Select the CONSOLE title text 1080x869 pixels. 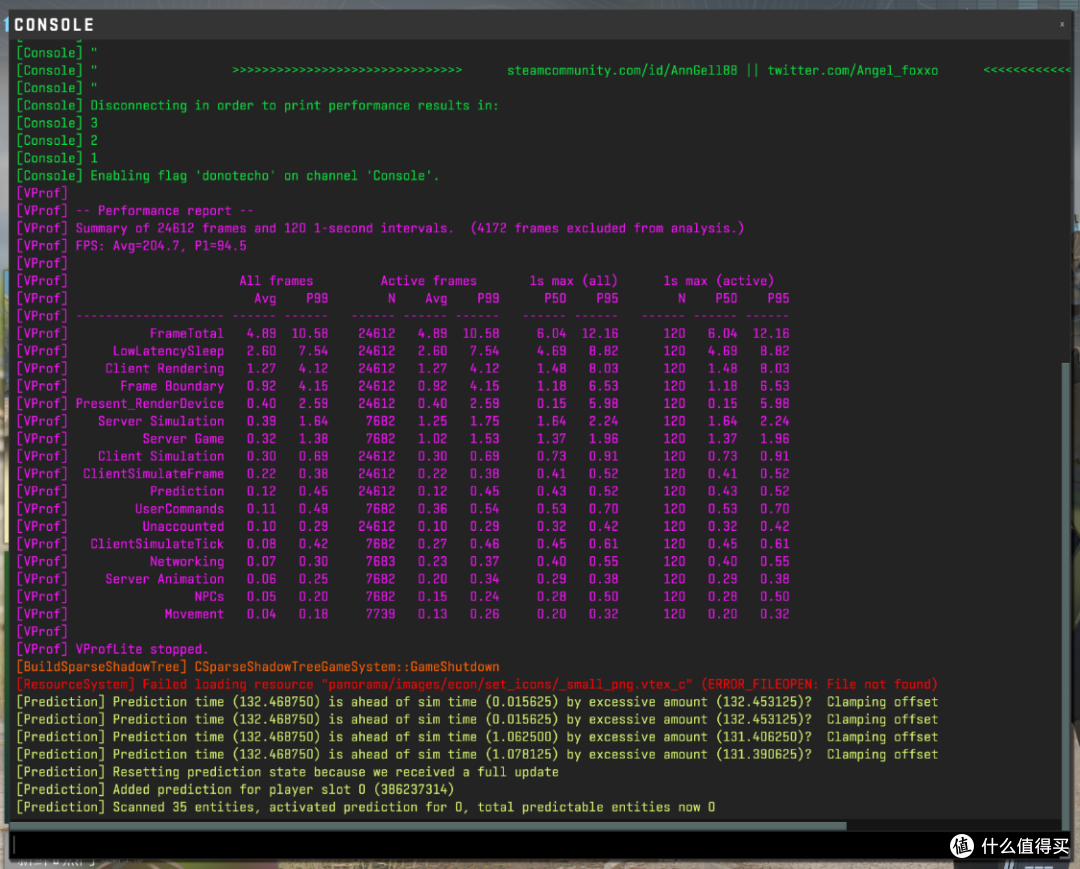[x=54, y=25]
